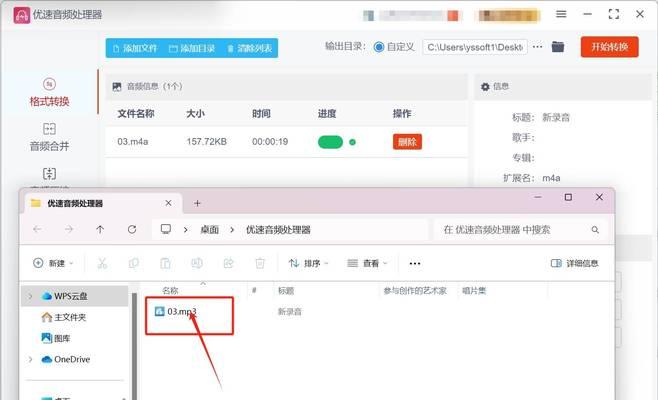Image resolution: width=658 pixels, height=400 pixels.
Task: Select 图库 in navigation pane
Action: point(56,338)
